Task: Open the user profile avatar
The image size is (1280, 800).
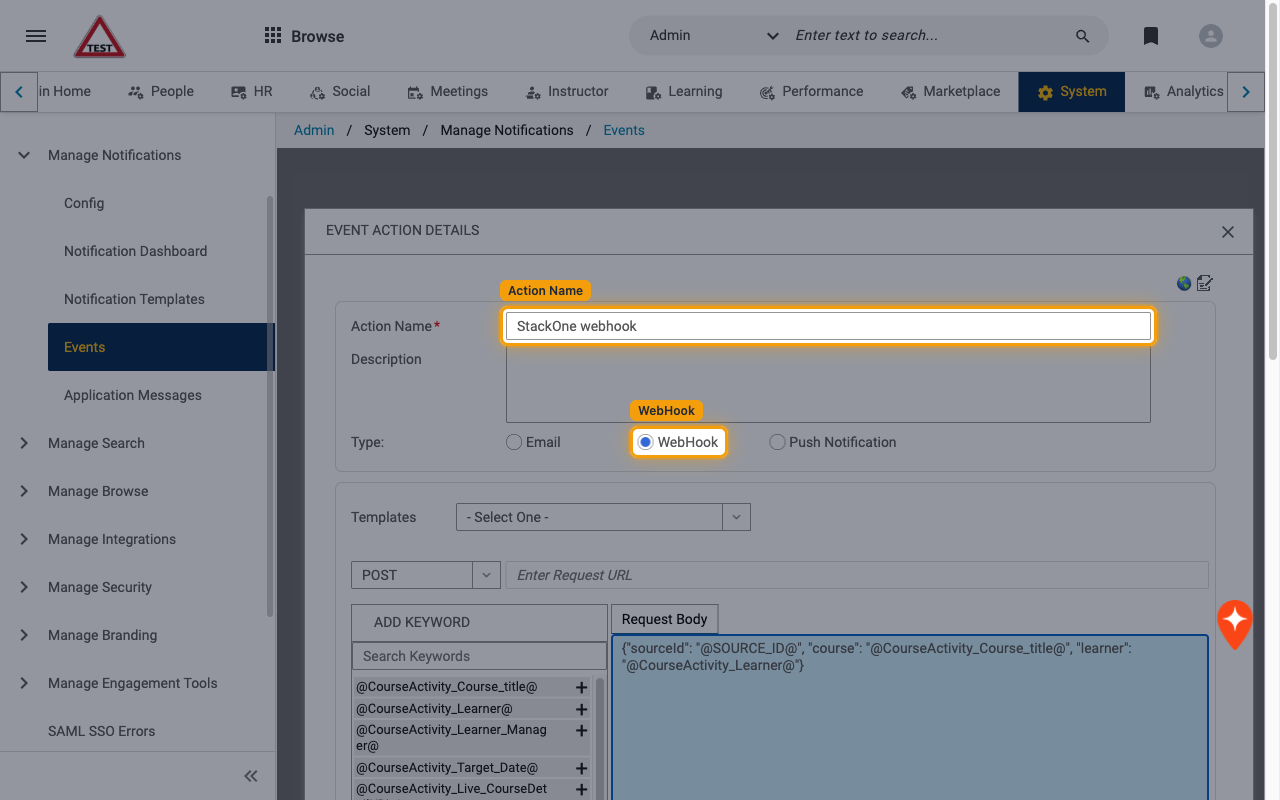Action: [x=1211, y=36]
